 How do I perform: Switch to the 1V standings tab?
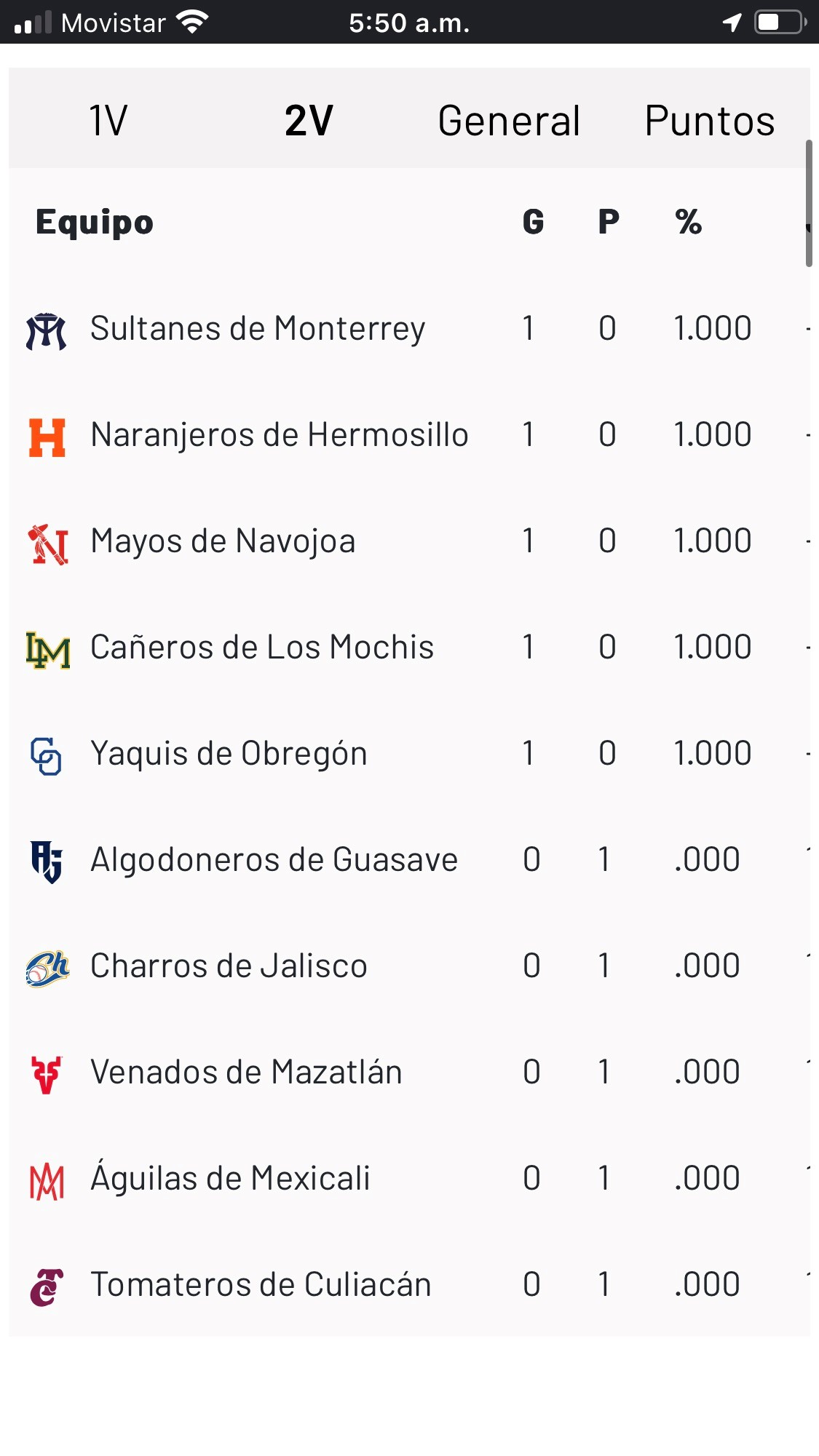tap(108, 120)
